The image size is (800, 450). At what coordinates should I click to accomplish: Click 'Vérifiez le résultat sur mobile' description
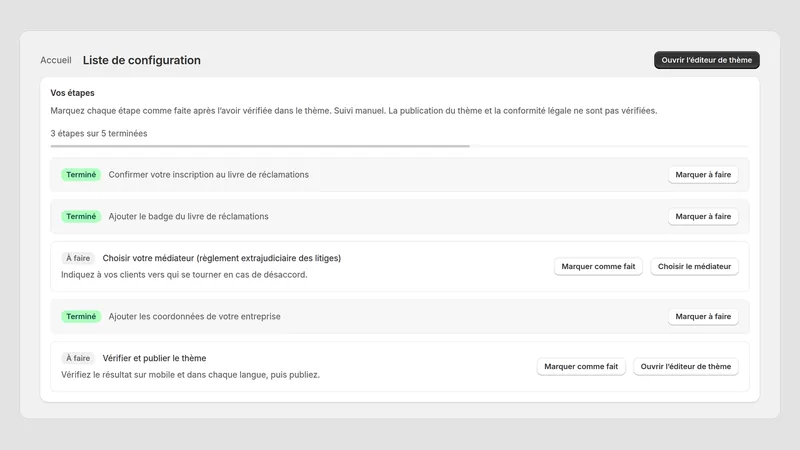pyautogui.click(x=190, y=374)
